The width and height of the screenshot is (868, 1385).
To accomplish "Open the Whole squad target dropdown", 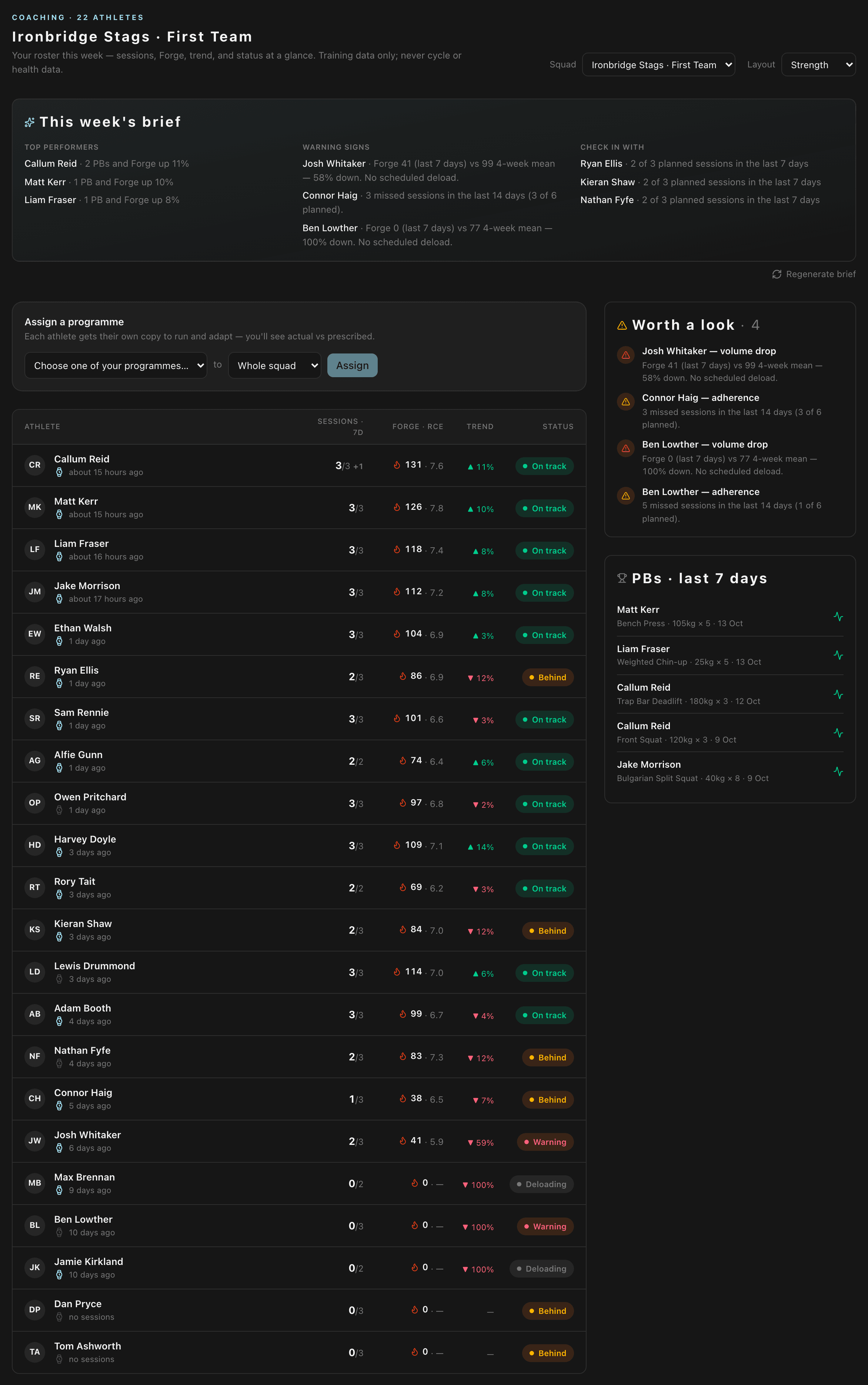I will [274, 365].
